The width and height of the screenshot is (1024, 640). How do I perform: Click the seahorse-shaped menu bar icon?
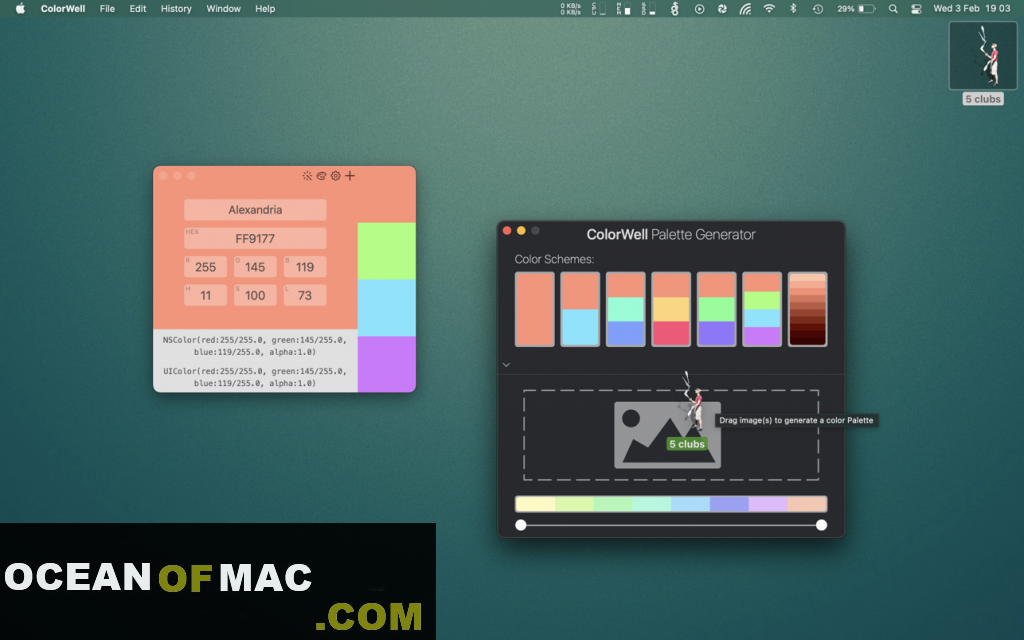[675, 8]
